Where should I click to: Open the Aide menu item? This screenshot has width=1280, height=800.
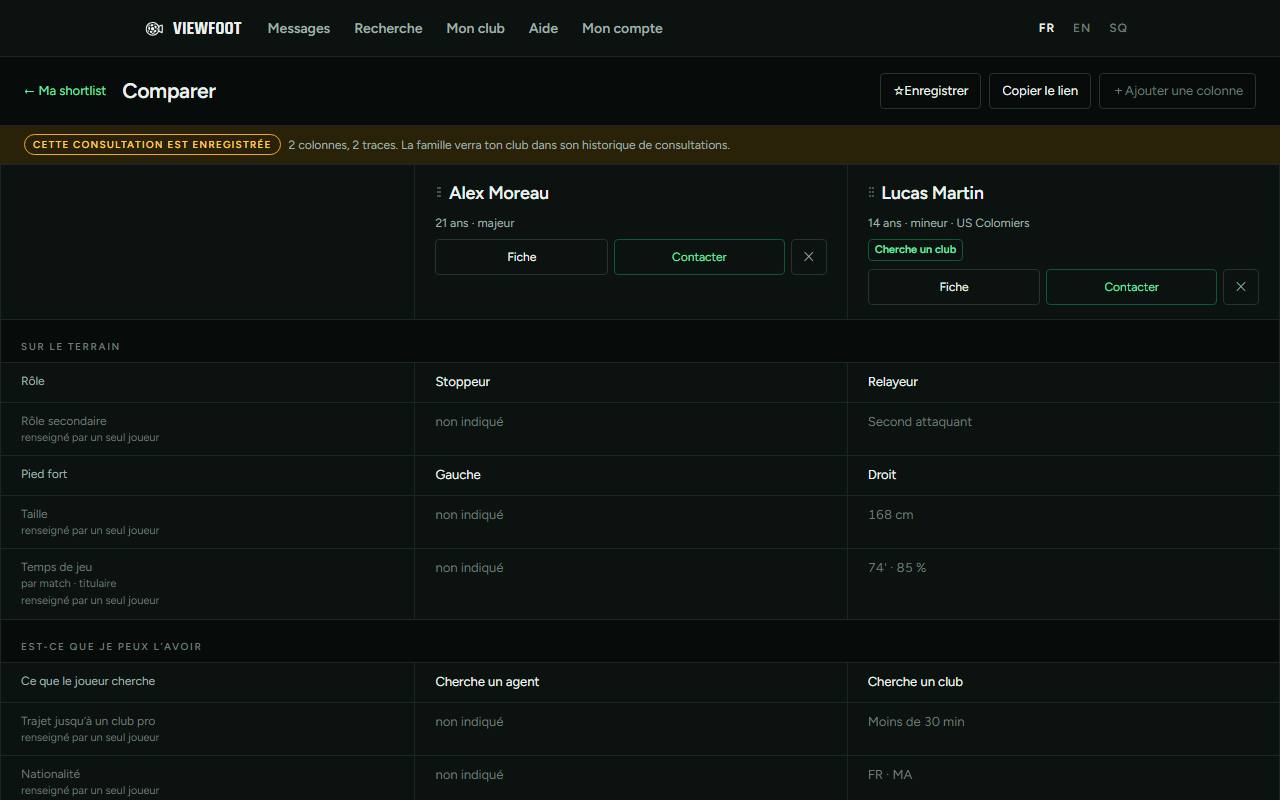tap(543, 28)
